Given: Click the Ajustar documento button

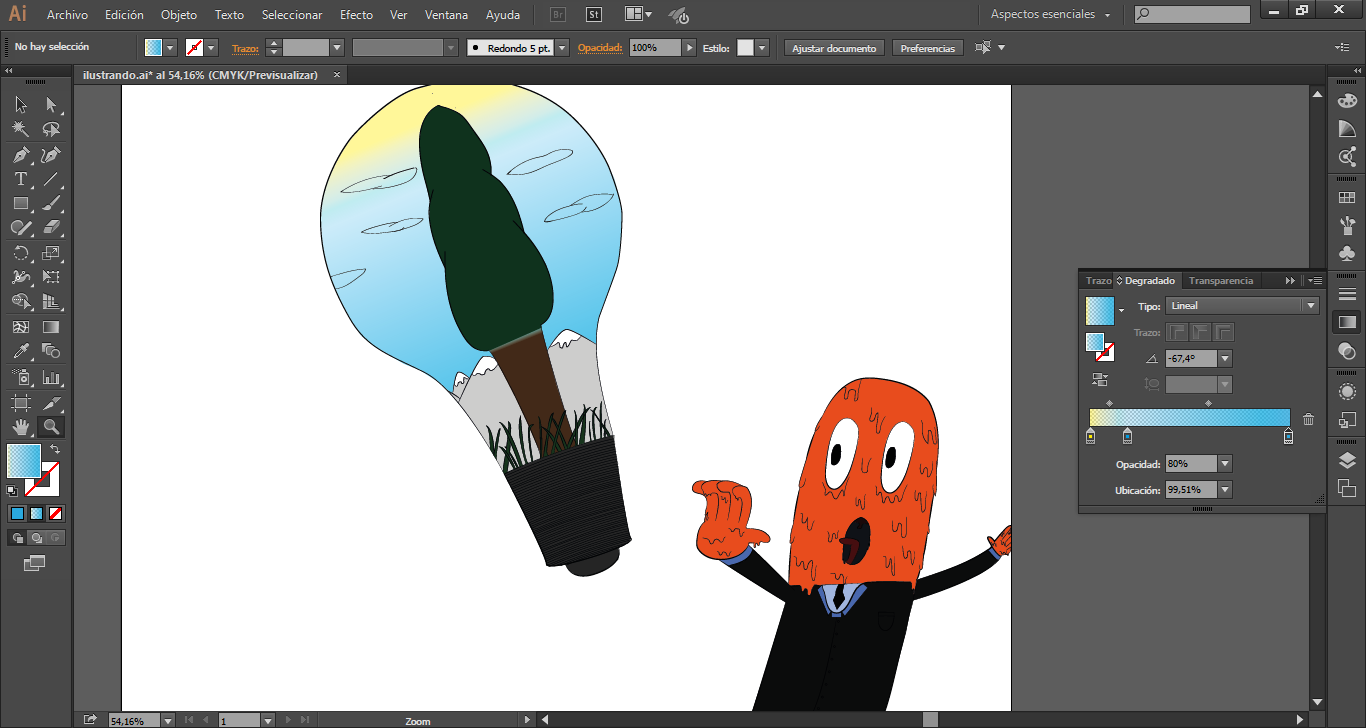Looking at the screenshot, I should pos(834,48).
